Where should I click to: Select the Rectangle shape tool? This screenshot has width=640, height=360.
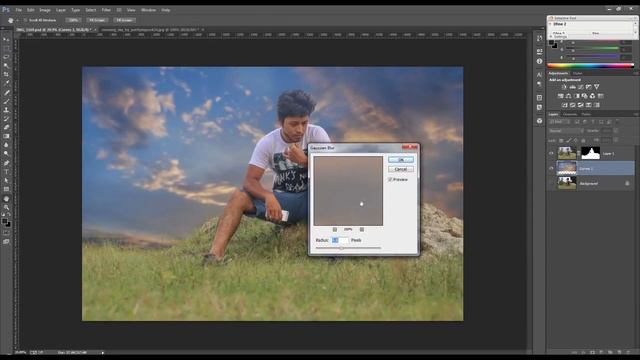pyautogui.click(x=6, y=189)
